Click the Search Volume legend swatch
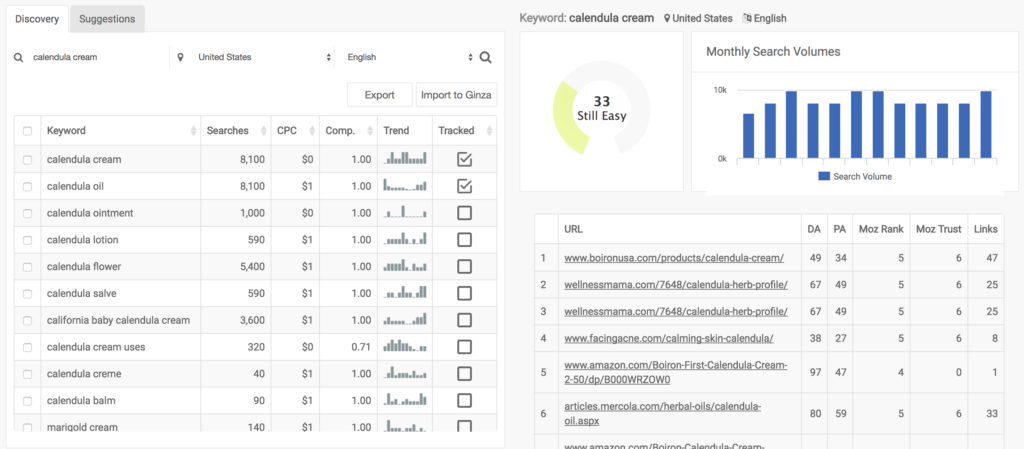1024x449 pixels. click(x=824, y=176)
